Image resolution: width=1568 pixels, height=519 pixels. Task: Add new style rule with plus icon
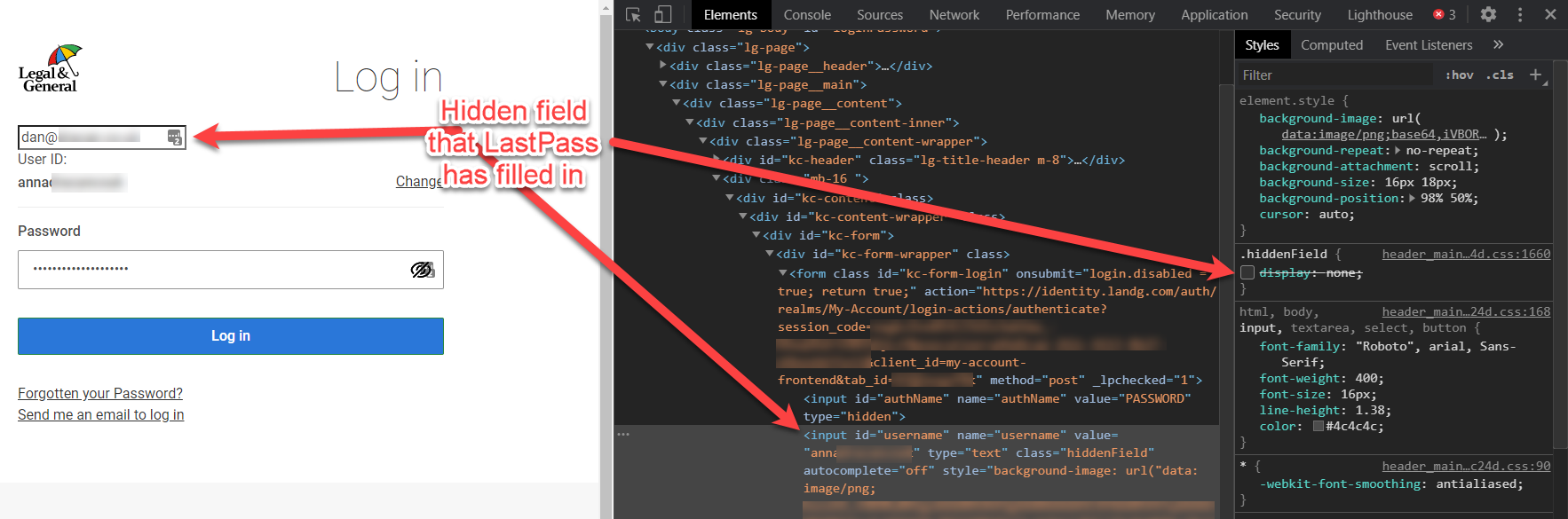tap(1535, 75)
